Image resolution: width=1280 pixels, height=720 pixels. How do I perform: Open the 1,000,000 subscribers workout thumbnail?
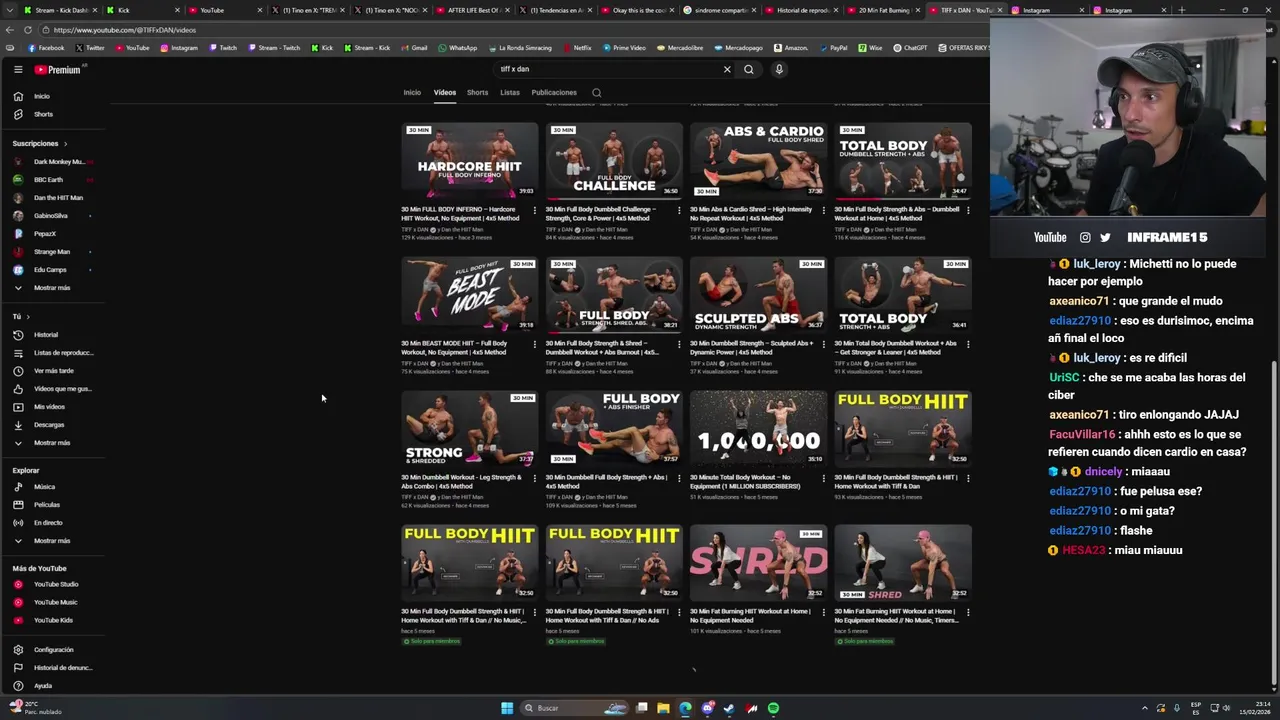(758, 429)
